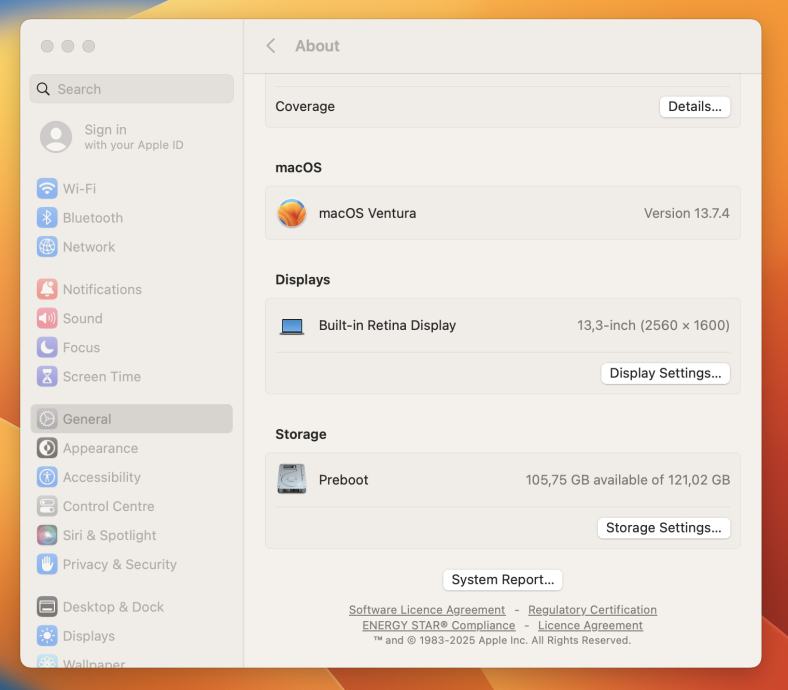Screen dimensions: 788x690
Task: Open the Accessibility icon
Action: click(x=47, y=477)
